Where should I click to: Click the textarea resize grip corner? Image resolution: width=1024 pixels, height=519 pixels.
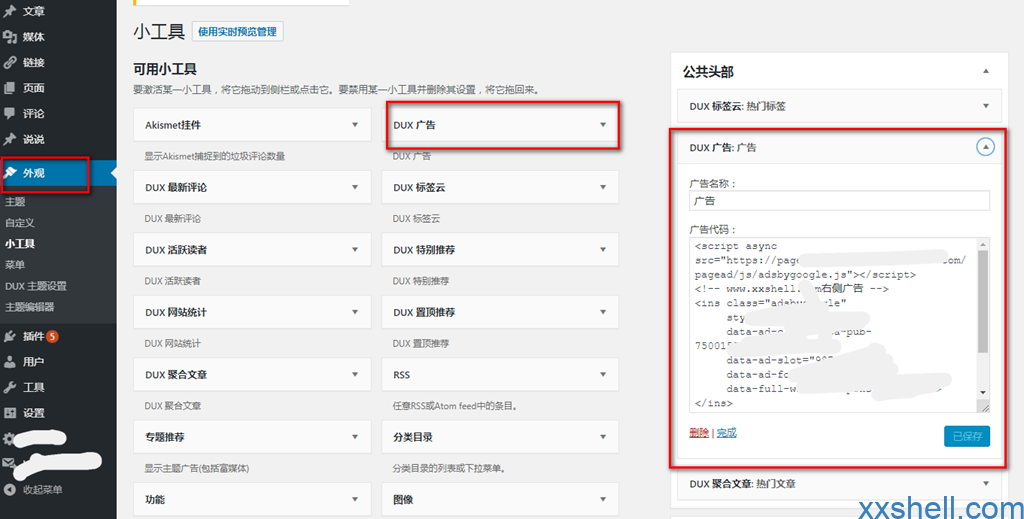click(x=983, y=406)
